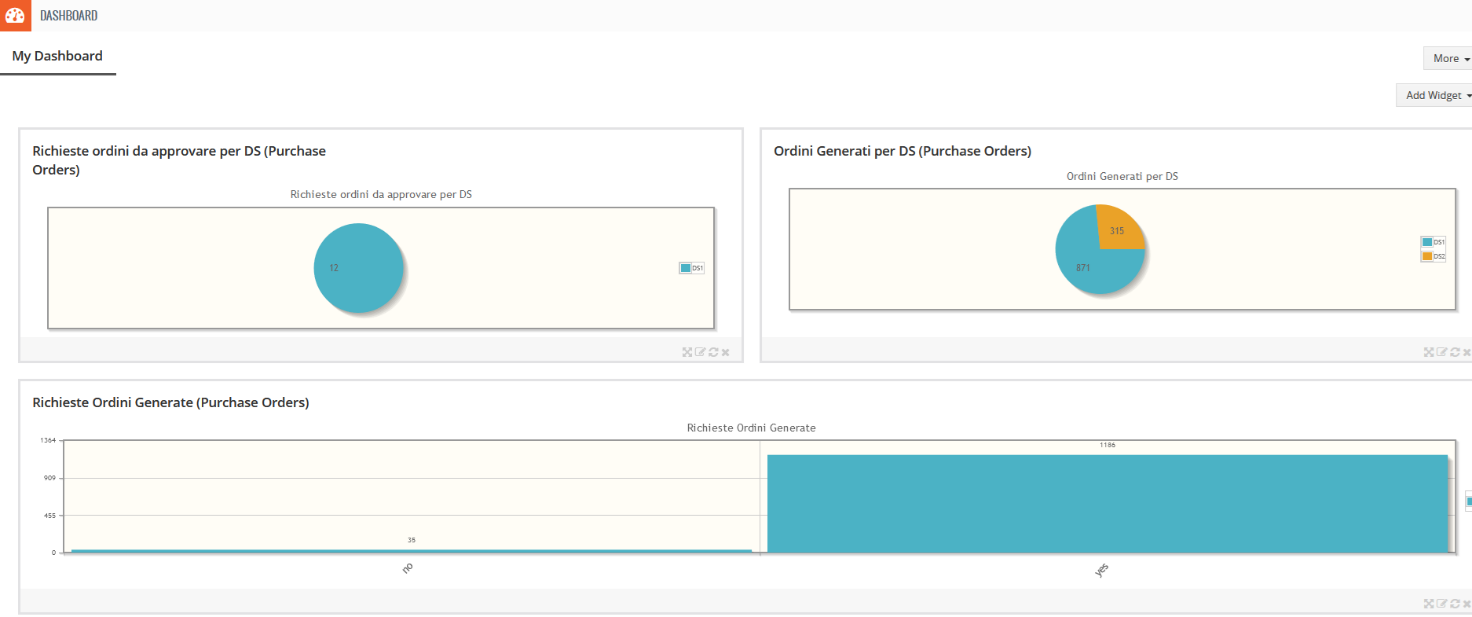1472x617 pixels.
Task: Refresh the 'Richieste ordini da approvare' widget
Action: (713, 352)
